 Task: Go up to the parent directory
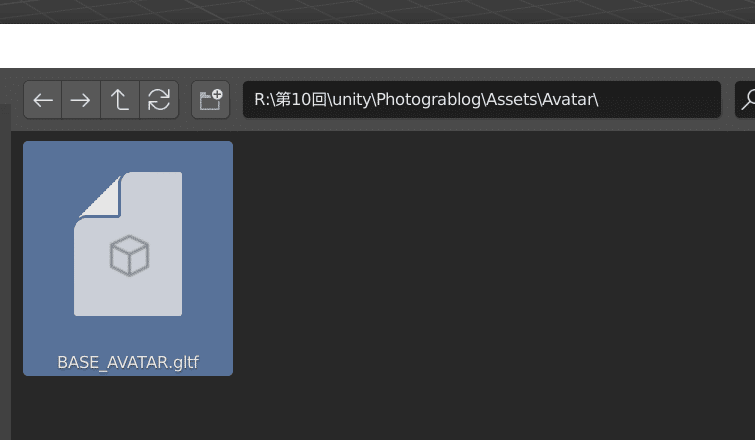click(120, 100)
